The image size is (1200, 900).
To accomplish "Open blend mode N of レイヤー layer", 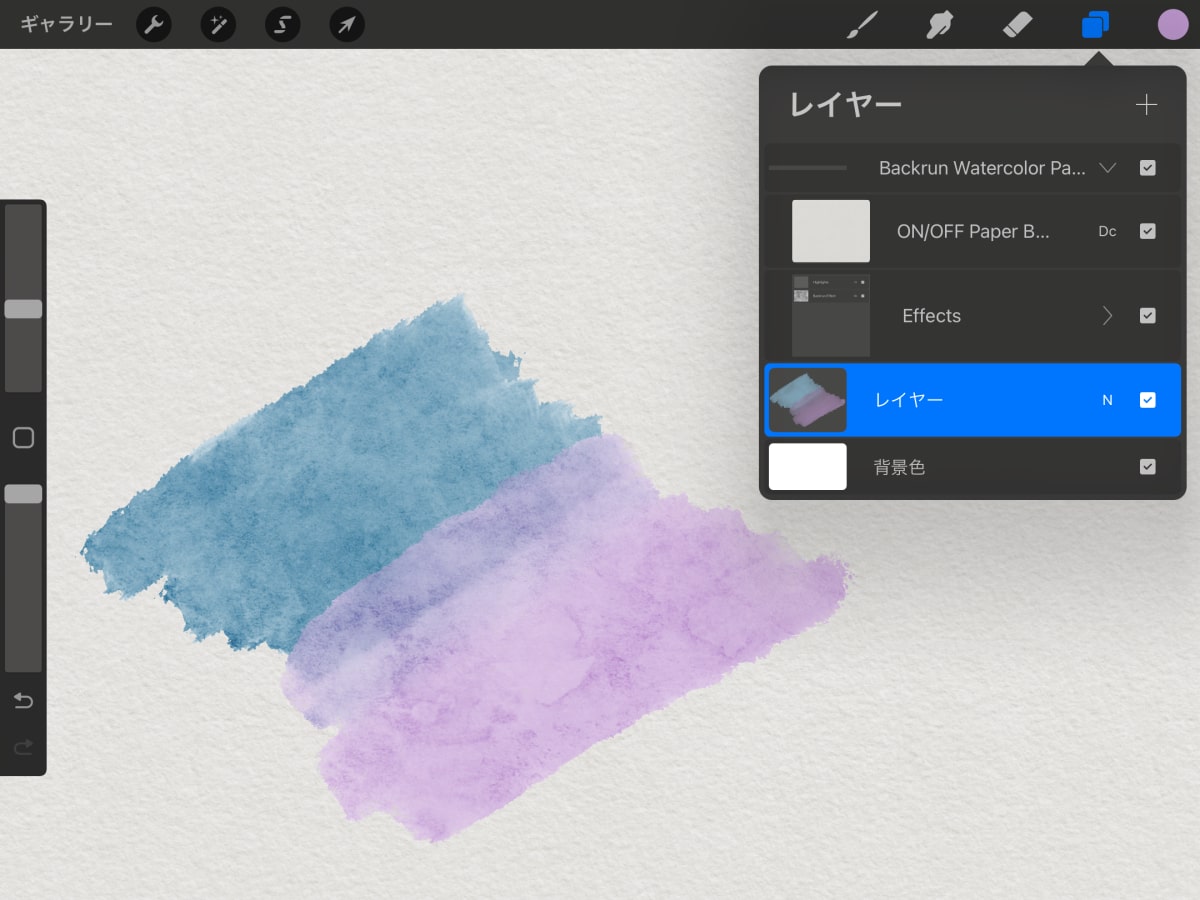I will 1107,400.
